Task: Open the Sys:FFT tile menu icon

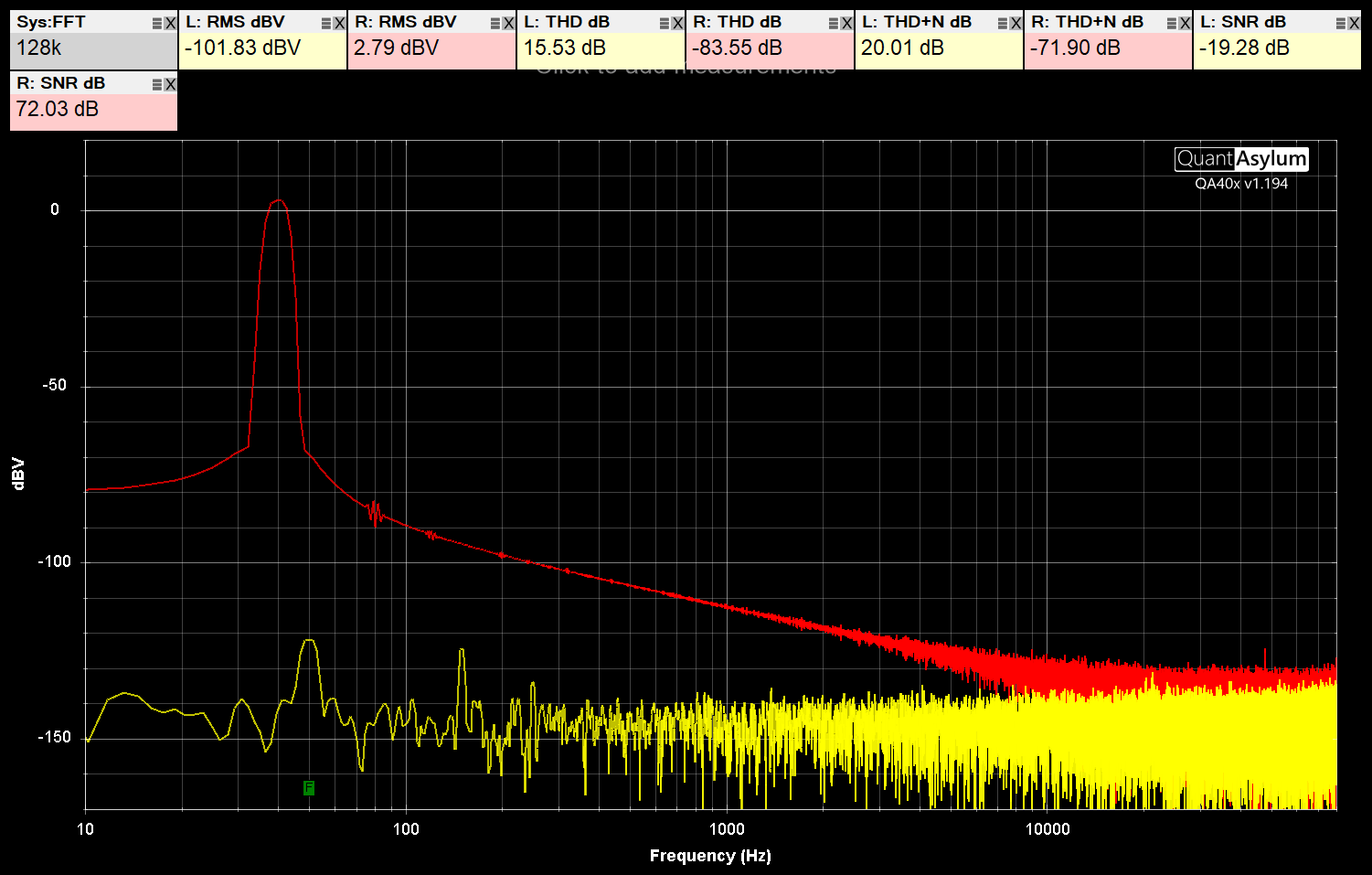Action: click(158, 23)
